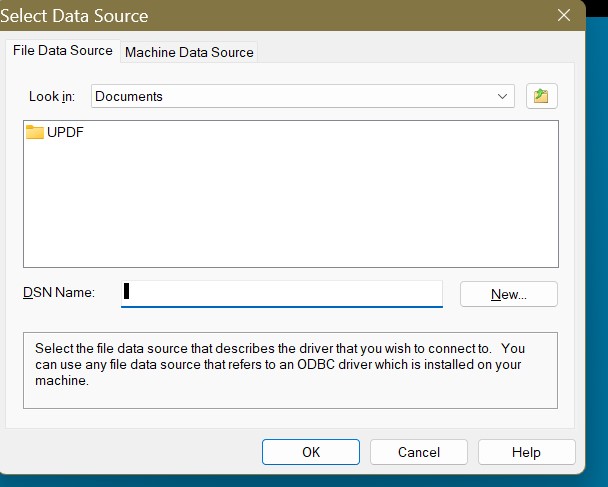
Task: Select the UPDF folder name
Action: point(65,132)
